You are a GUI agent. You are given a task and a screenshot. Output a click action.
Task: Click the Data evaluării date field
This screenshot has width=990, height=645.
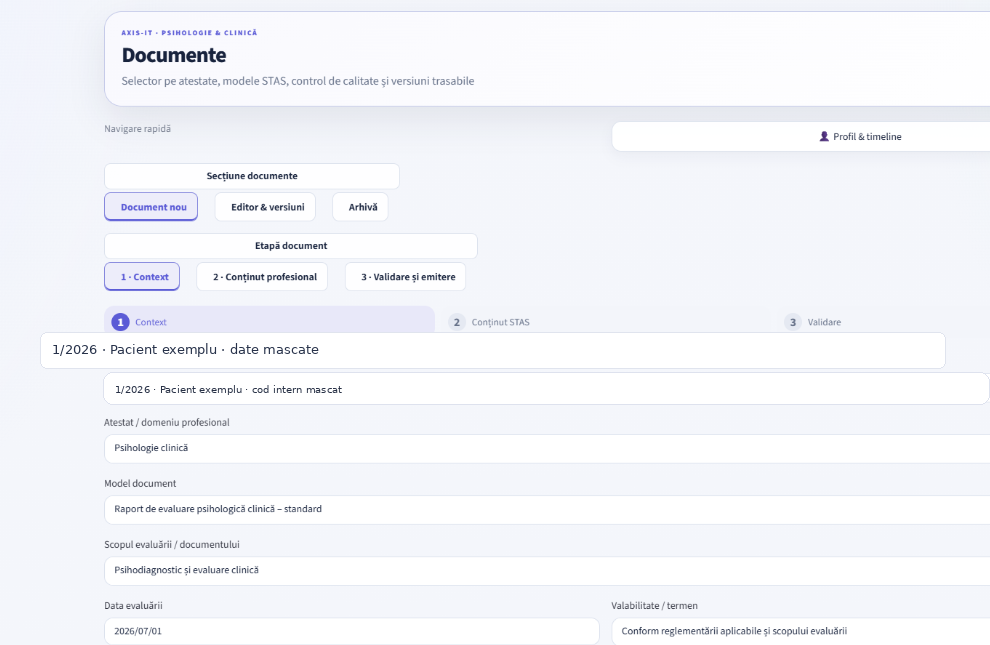coord(352,631)
